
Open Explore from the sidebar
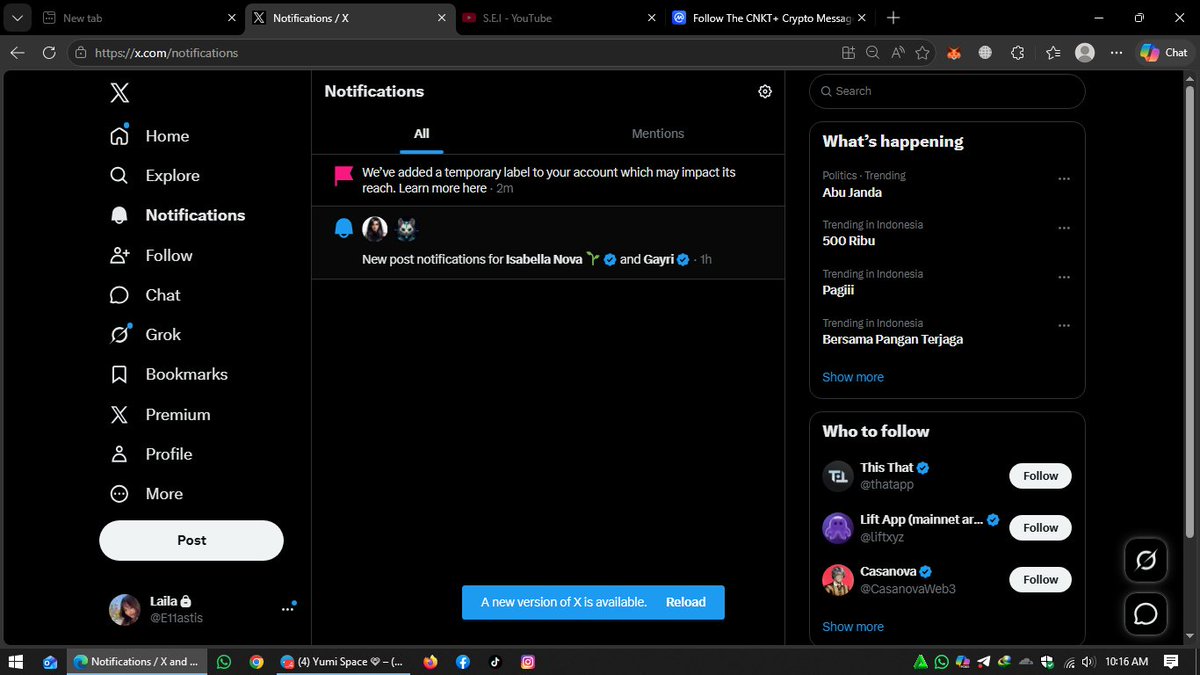coord(154,175)
